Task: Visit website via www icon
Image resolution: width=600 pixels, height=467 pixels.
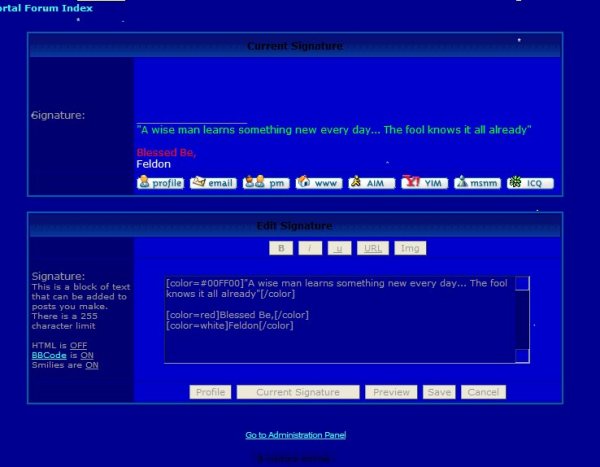Action: point(318,183)
